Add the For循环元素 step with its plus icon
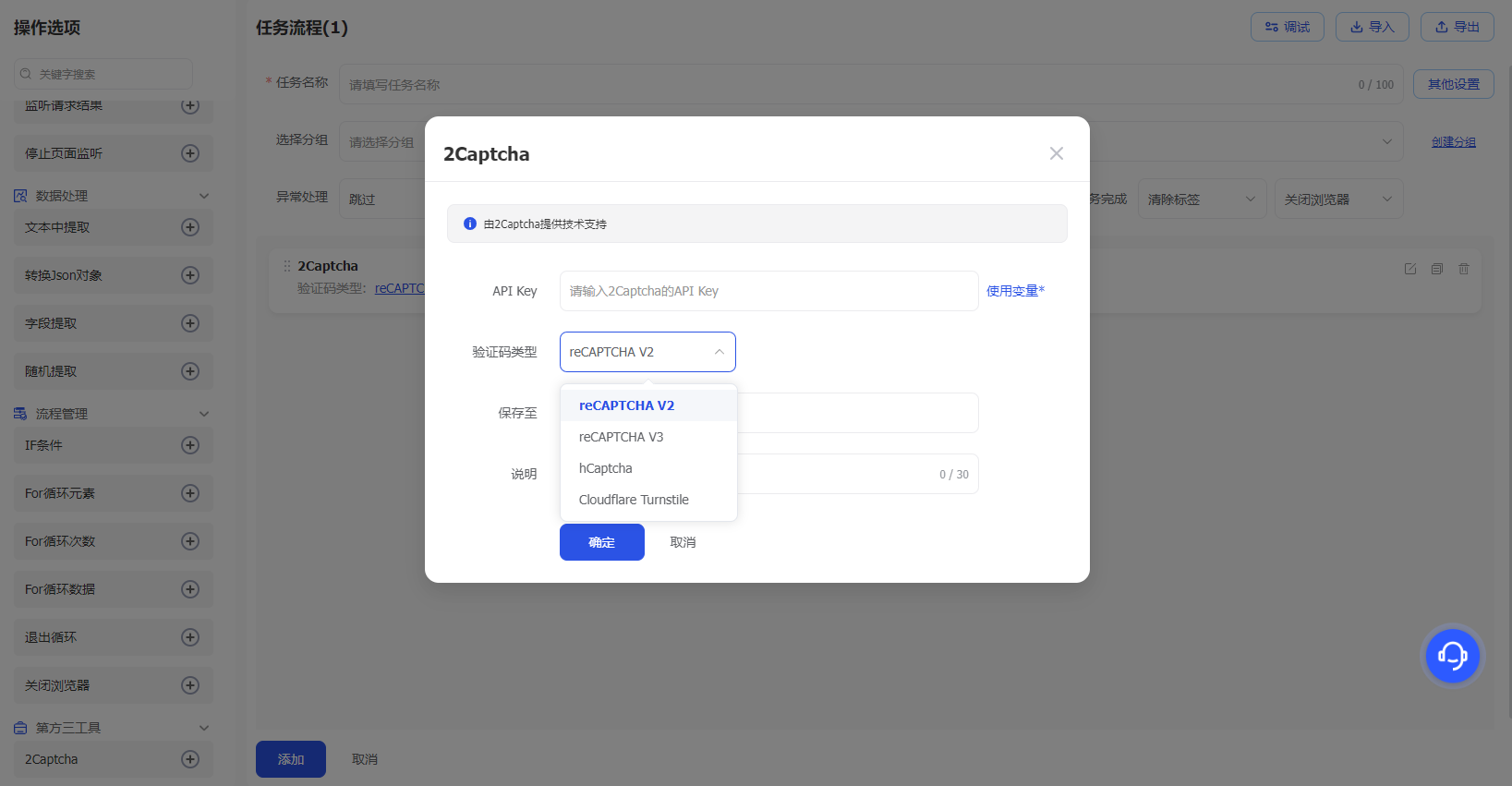 (190, 493)
